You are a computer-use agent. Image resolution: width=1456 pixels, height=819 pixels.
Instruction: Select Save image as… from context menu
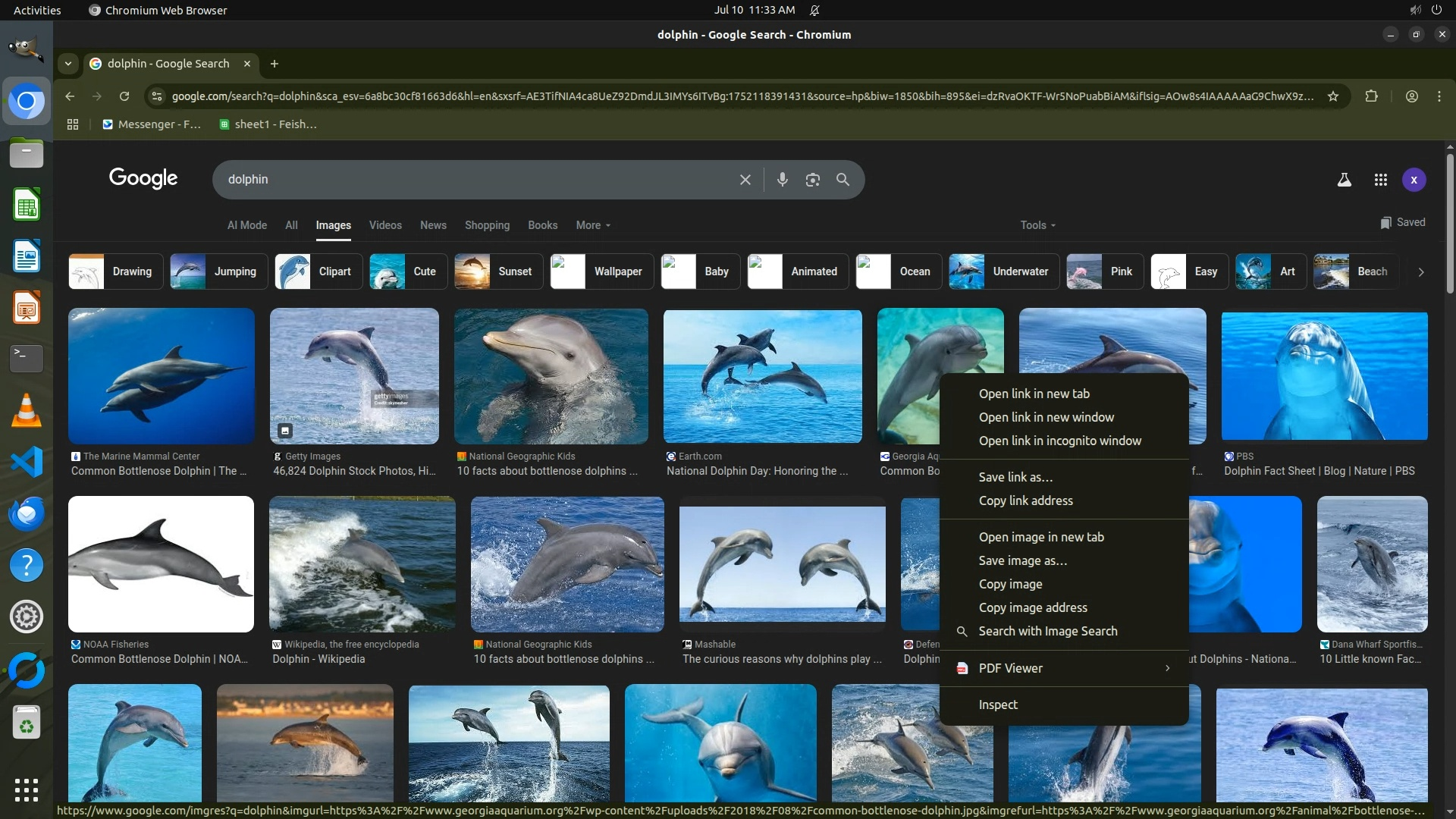1022,560
